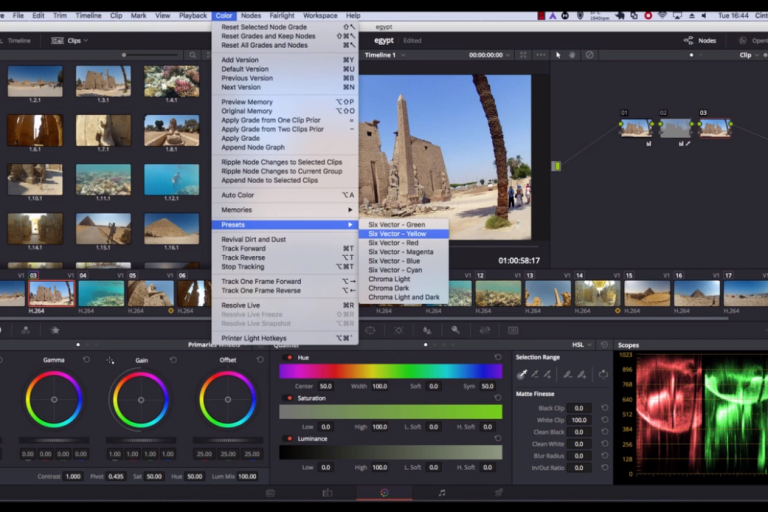Select the qualifier eyedropper picker tool

522,374
